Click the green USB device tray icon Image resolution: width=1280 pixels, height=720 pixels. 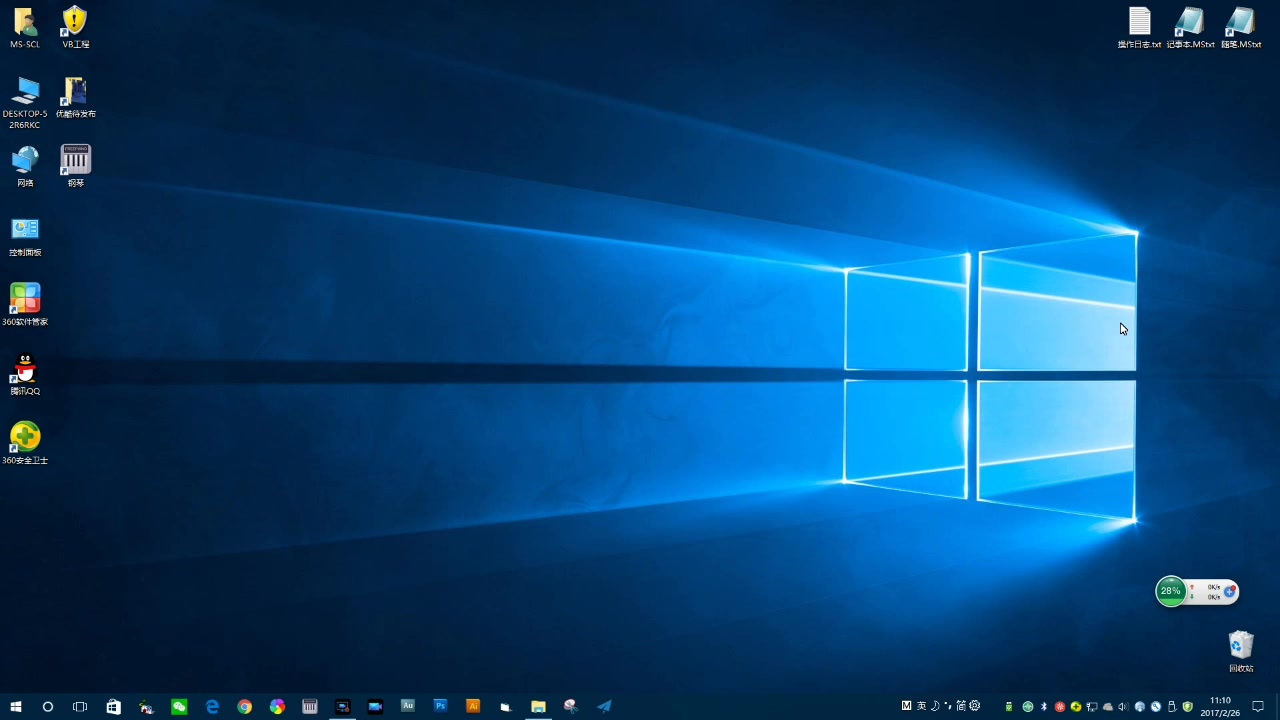(1009, 707)
